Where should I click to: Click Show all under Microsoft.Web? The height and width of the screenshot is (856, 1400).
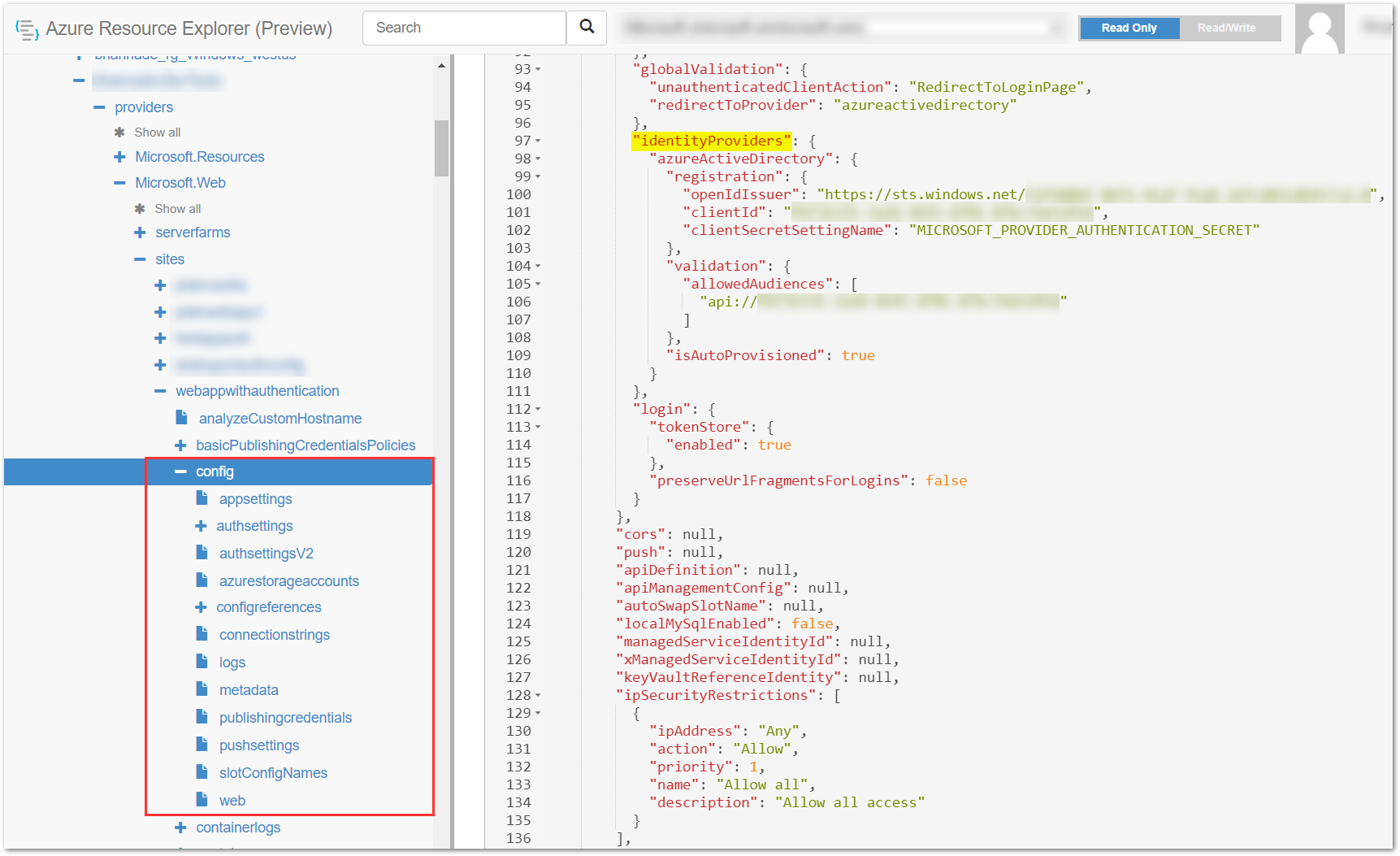tap(178, 209)
